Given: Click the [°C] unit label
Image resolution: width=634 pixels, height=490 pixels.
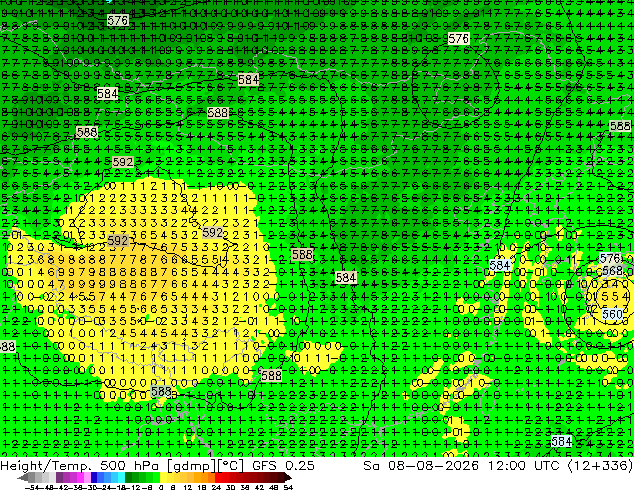Looking at the screenshot, I should click(230, 466).
